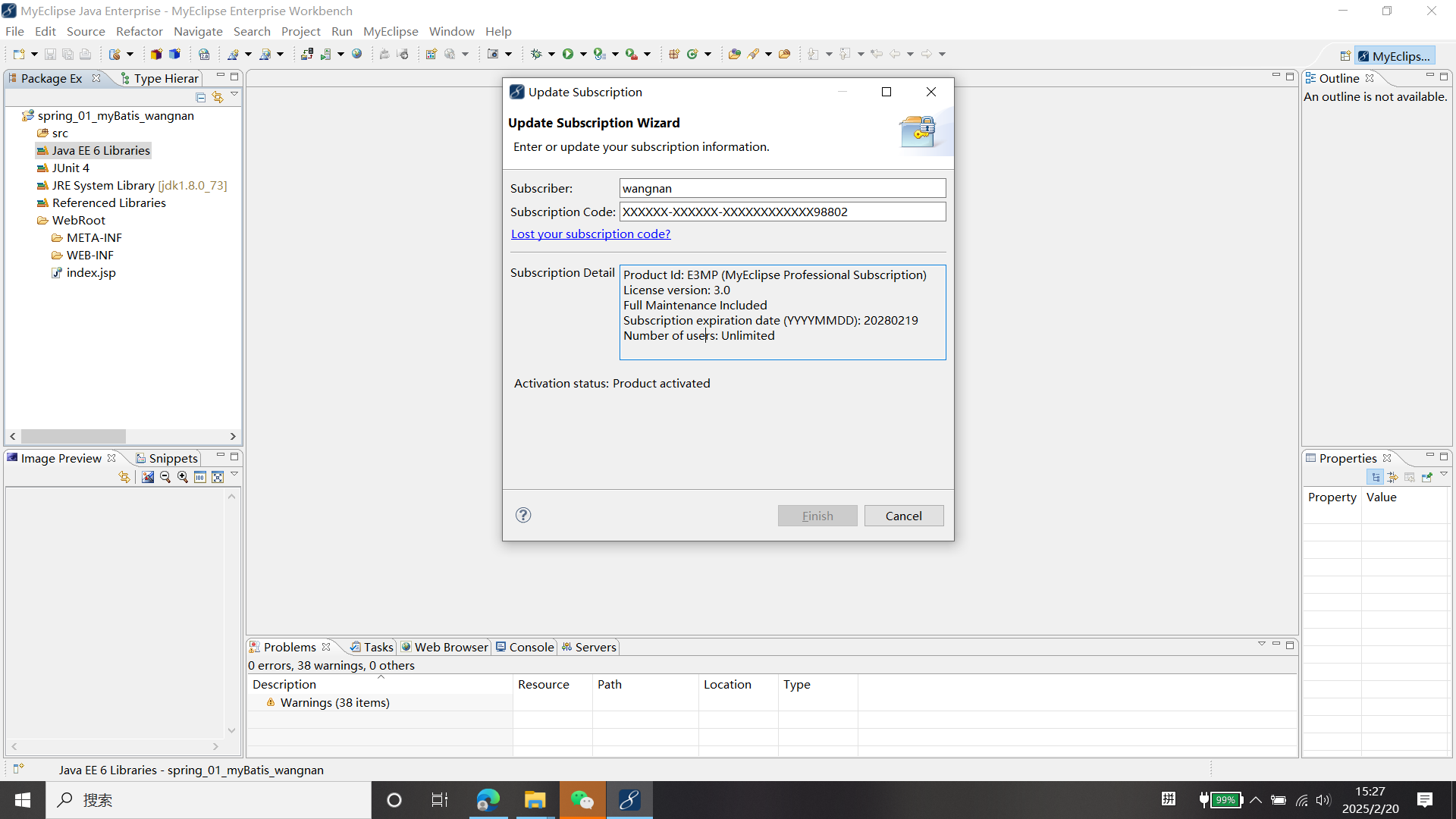Click the Debug bug toolbar icon
This screenshot has height=819, width=1456.
coord(536,54)
